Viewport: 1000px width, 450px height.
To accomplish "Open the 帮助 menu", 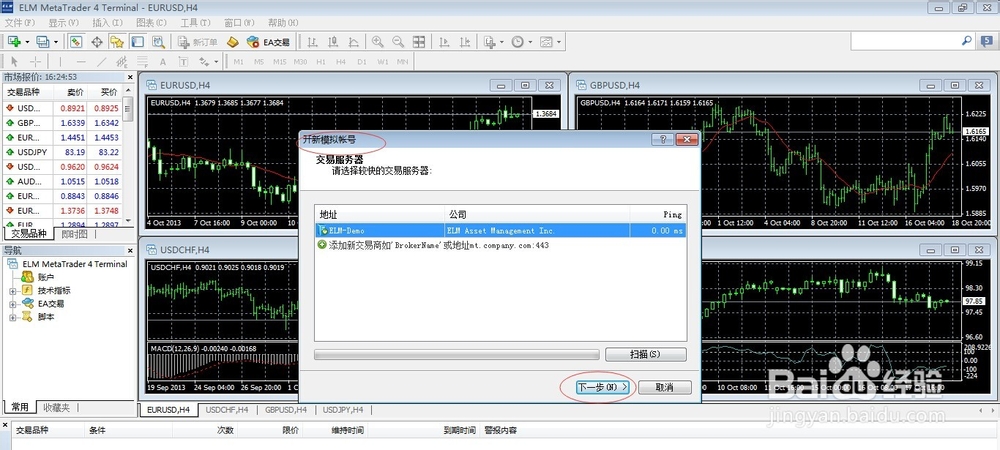I will pos(283,22).
